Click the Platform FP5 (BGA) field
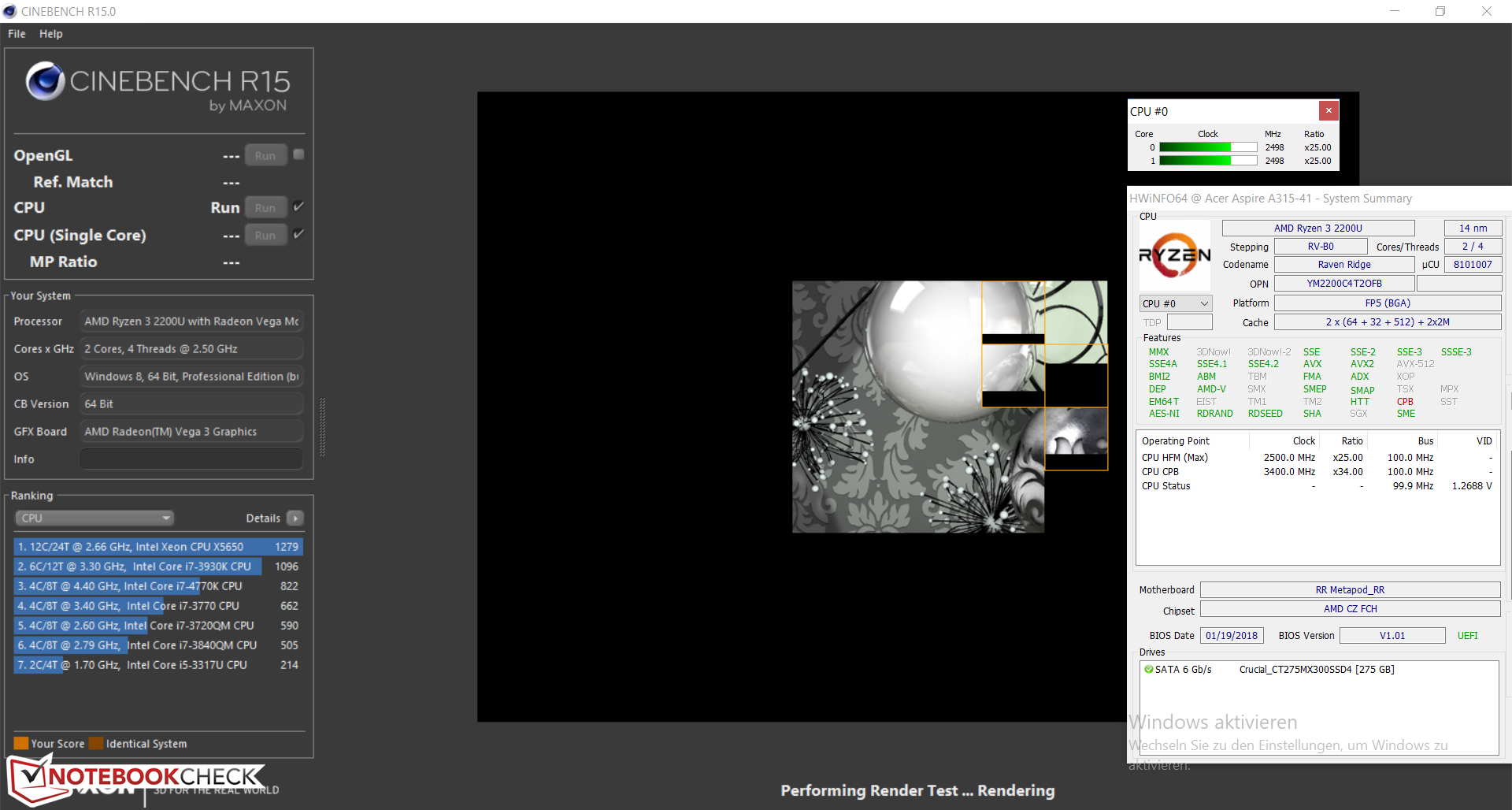Screen dimensions: 1512x810 [x=1388, y=303]
